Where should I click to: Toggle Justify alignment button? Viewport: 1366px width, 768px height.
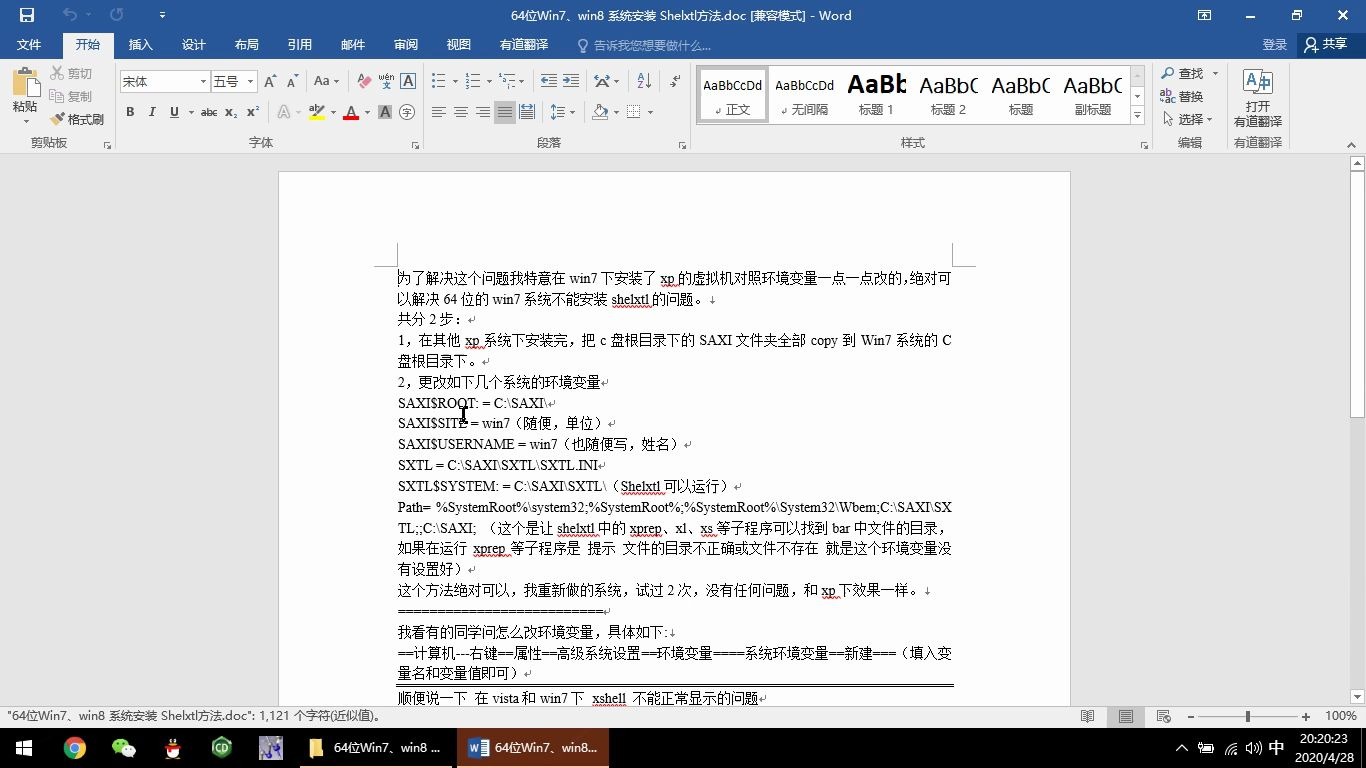pos(505,112)
